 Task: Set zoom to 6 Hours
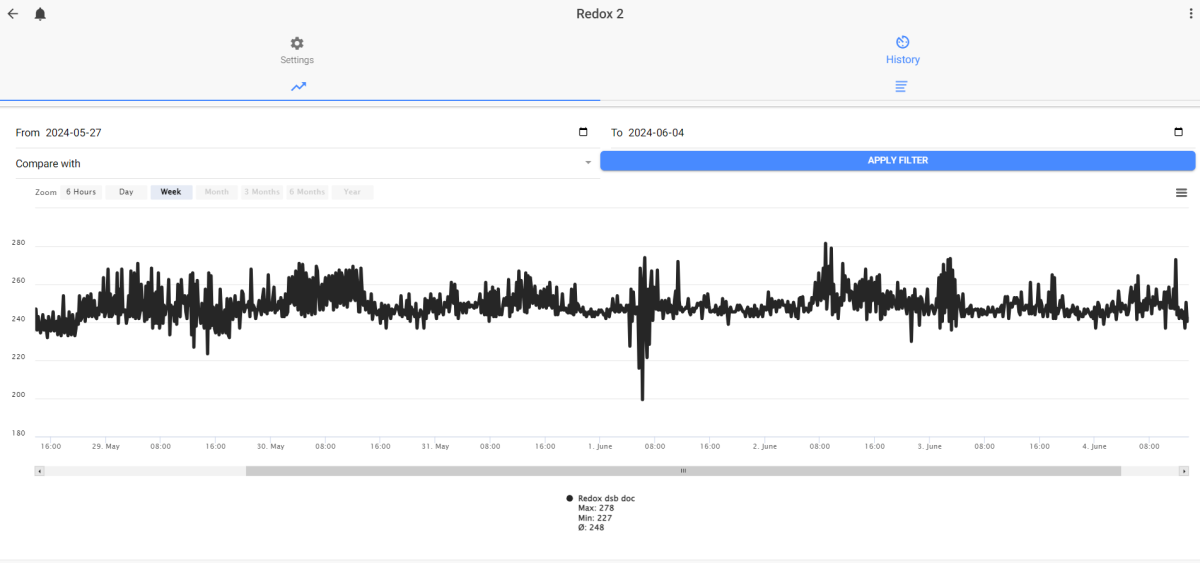(81, 192)
